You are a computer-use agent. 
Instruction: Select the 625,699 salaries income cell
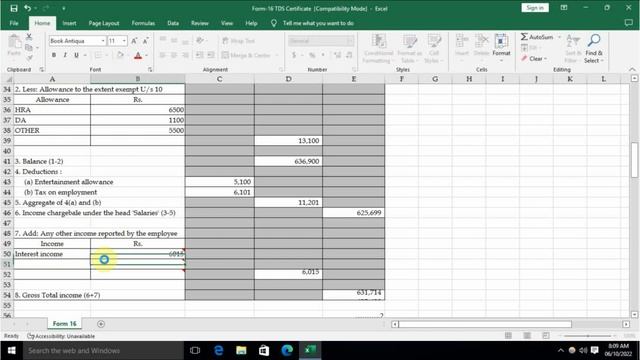click(x=353, y=213)
